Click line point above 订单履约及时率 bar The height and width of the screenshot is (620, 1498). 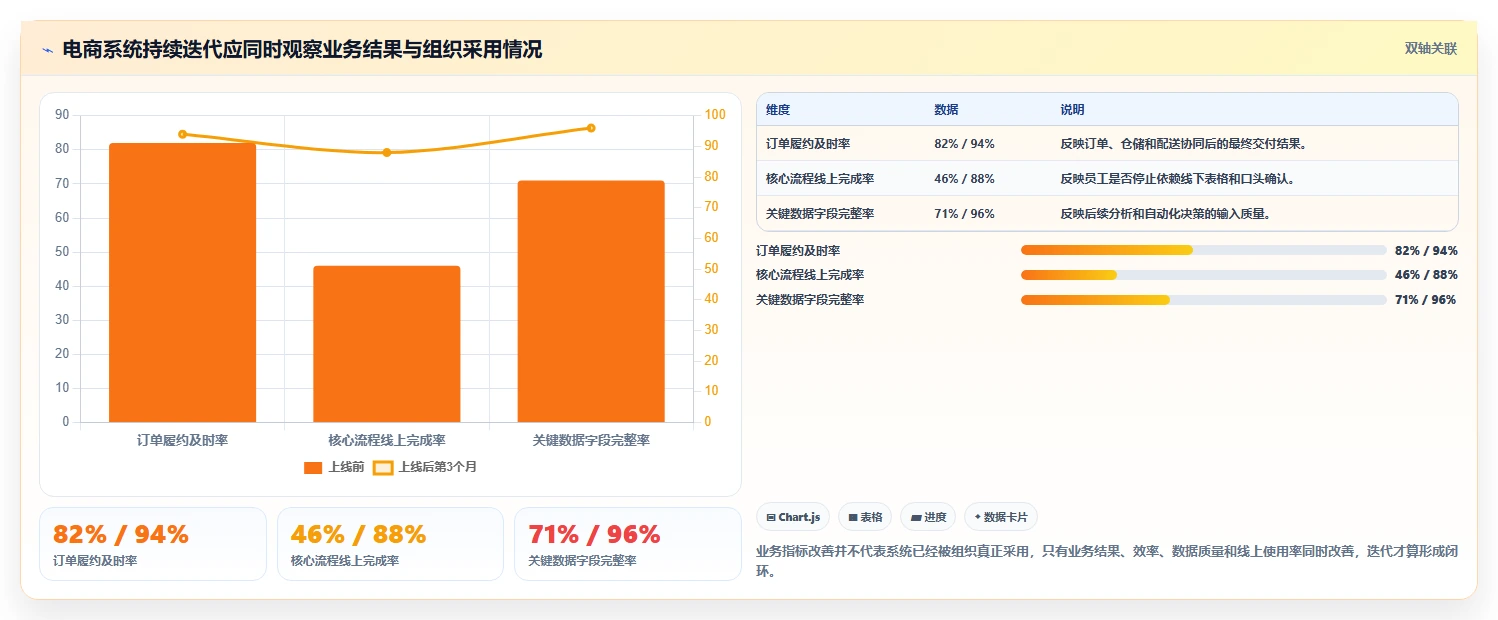182,134
